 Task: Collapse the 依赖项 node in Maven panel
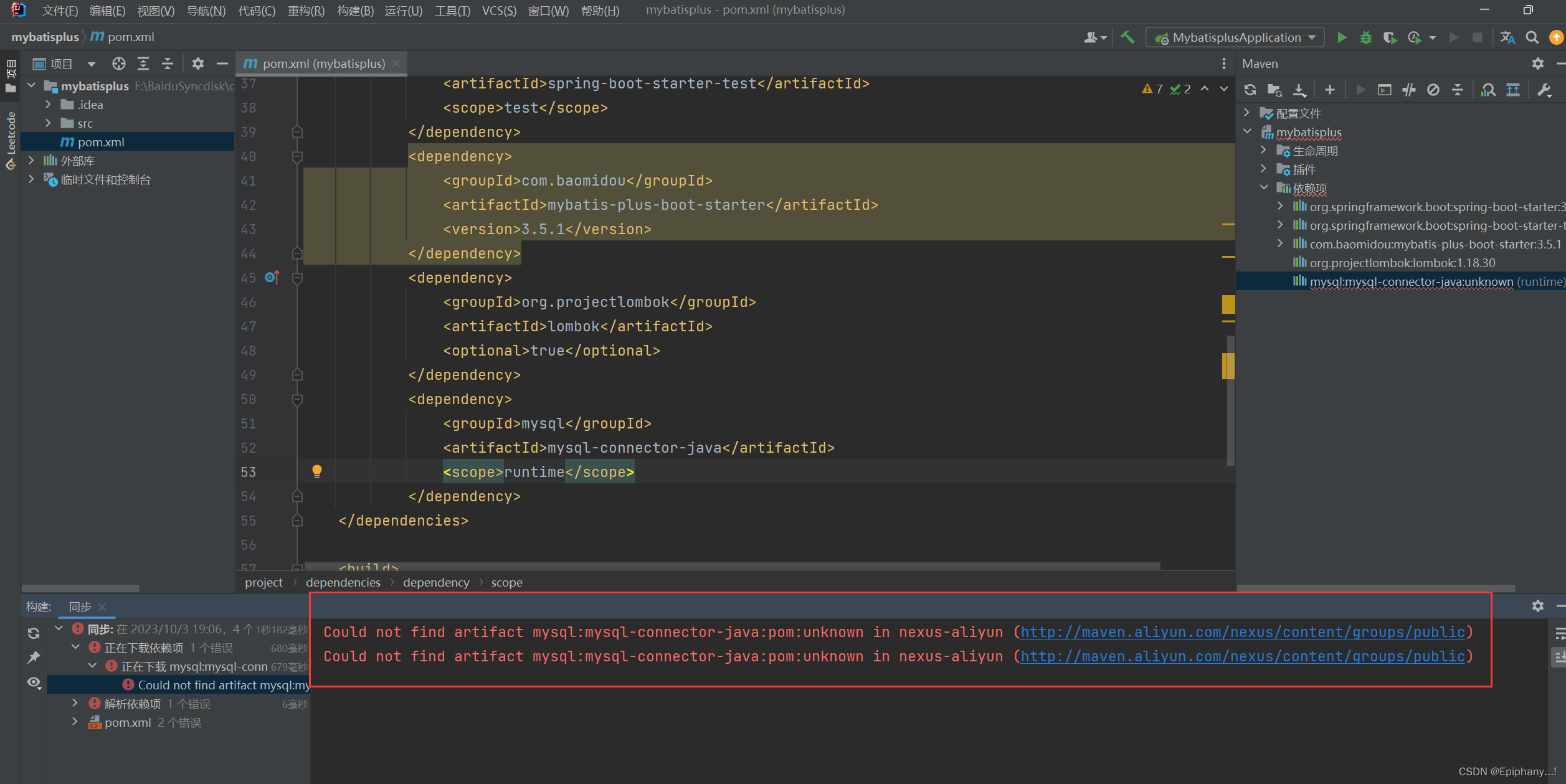click(x=1263, y=187)
